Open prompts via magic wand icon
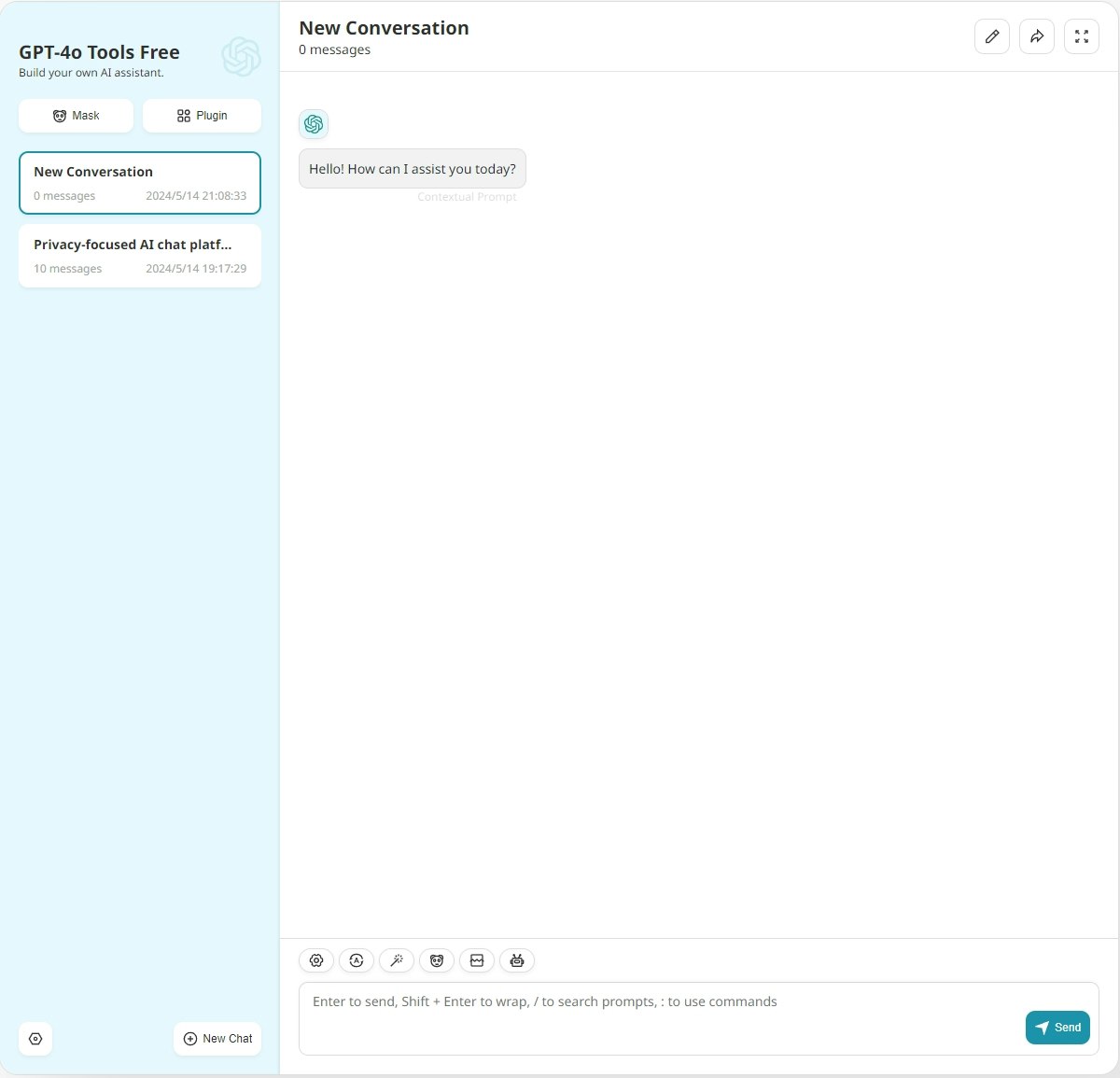The height and width of the screenshot is (1078, 1120). [397, 960]
